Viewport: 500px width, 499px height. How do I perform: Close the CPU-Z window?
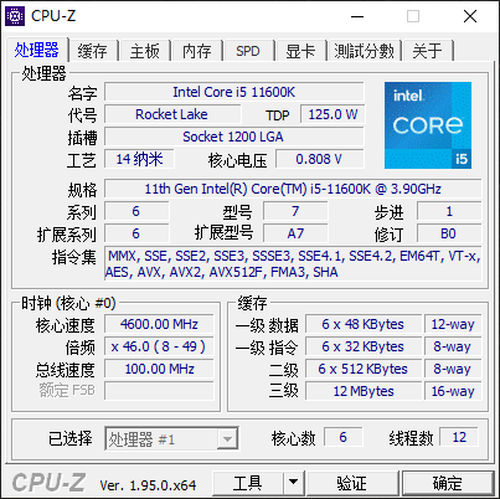(470, 16)
